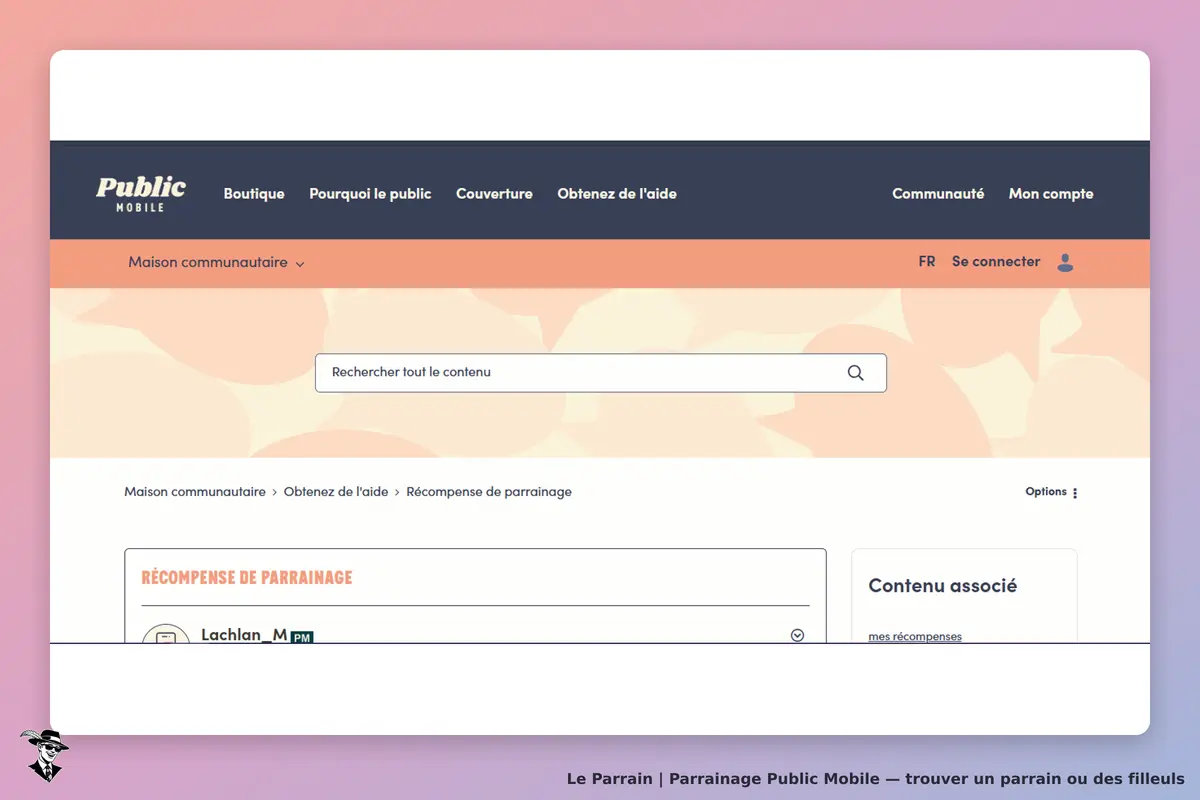The image size is (1200, 800).
Task: Click Récompense de parrainage breadcrumb
Action: point(489,492)
